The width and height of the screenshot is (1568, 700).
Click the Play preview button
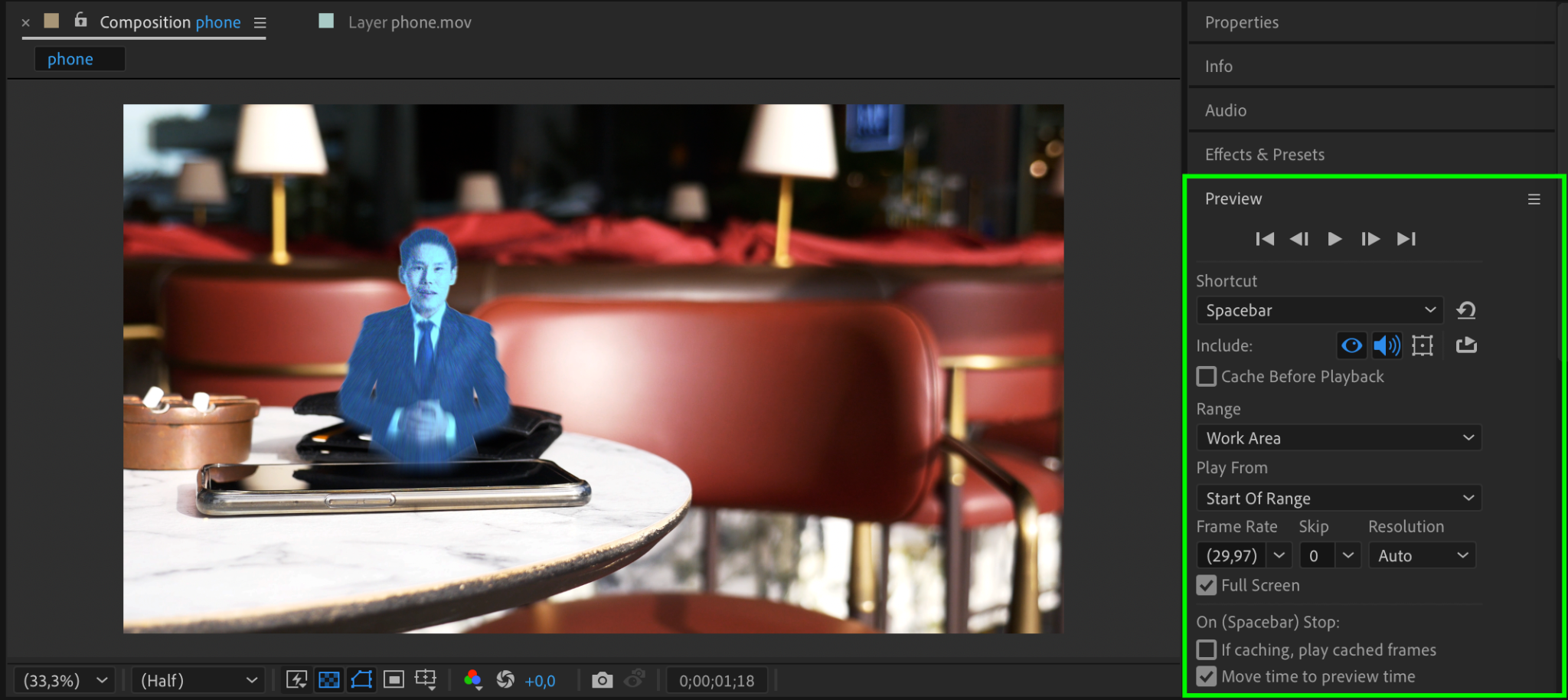tap(1334, 239)
